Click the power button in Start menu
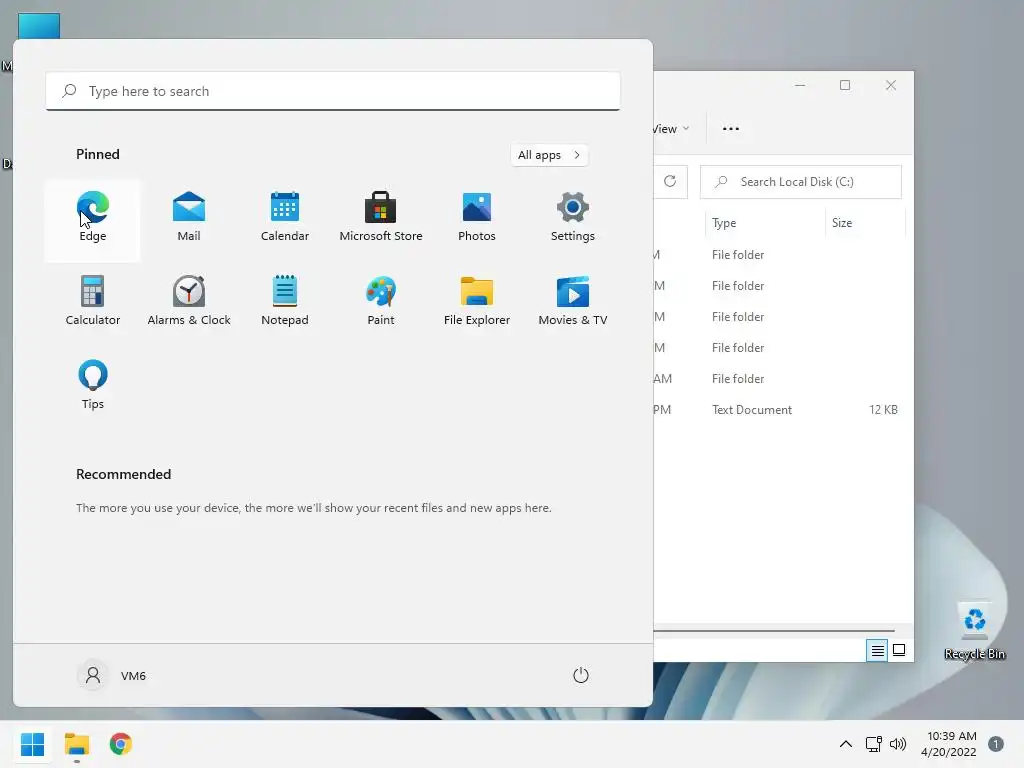1024x768 pixels. click(x=581, y=675)
